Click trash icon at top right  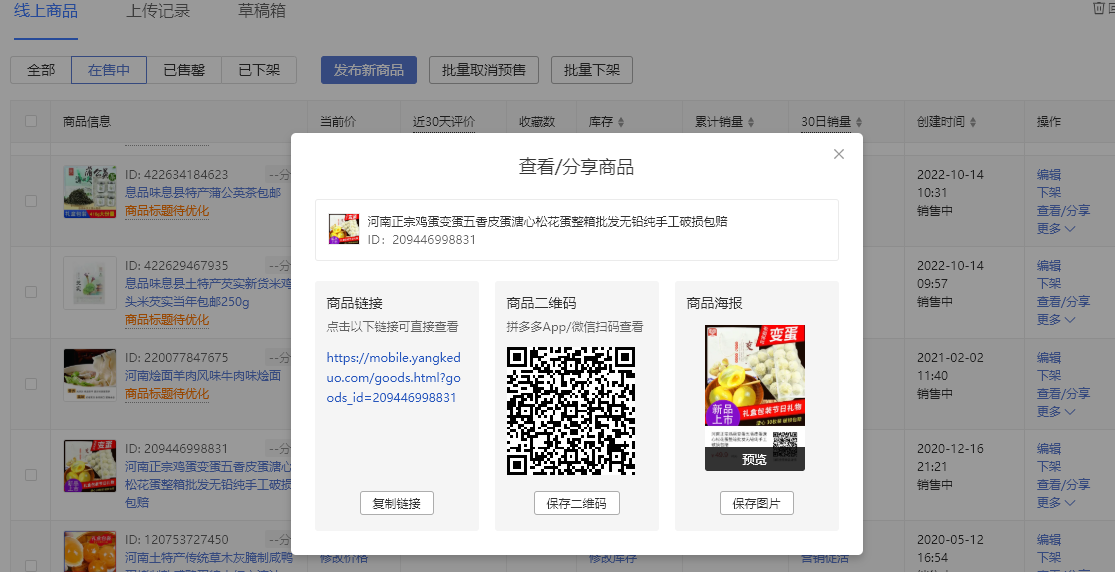click(x=1099, y=8)
